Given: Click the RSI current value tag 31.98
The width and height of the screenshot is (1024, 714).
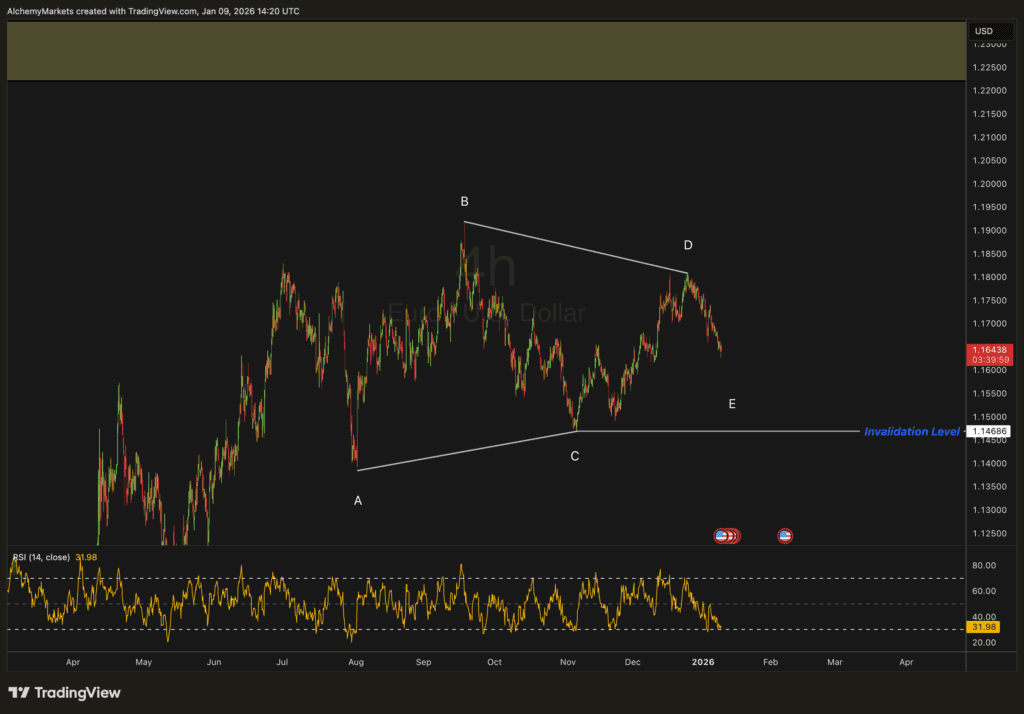Looking at the screenshot, I should tap(986, 627).
